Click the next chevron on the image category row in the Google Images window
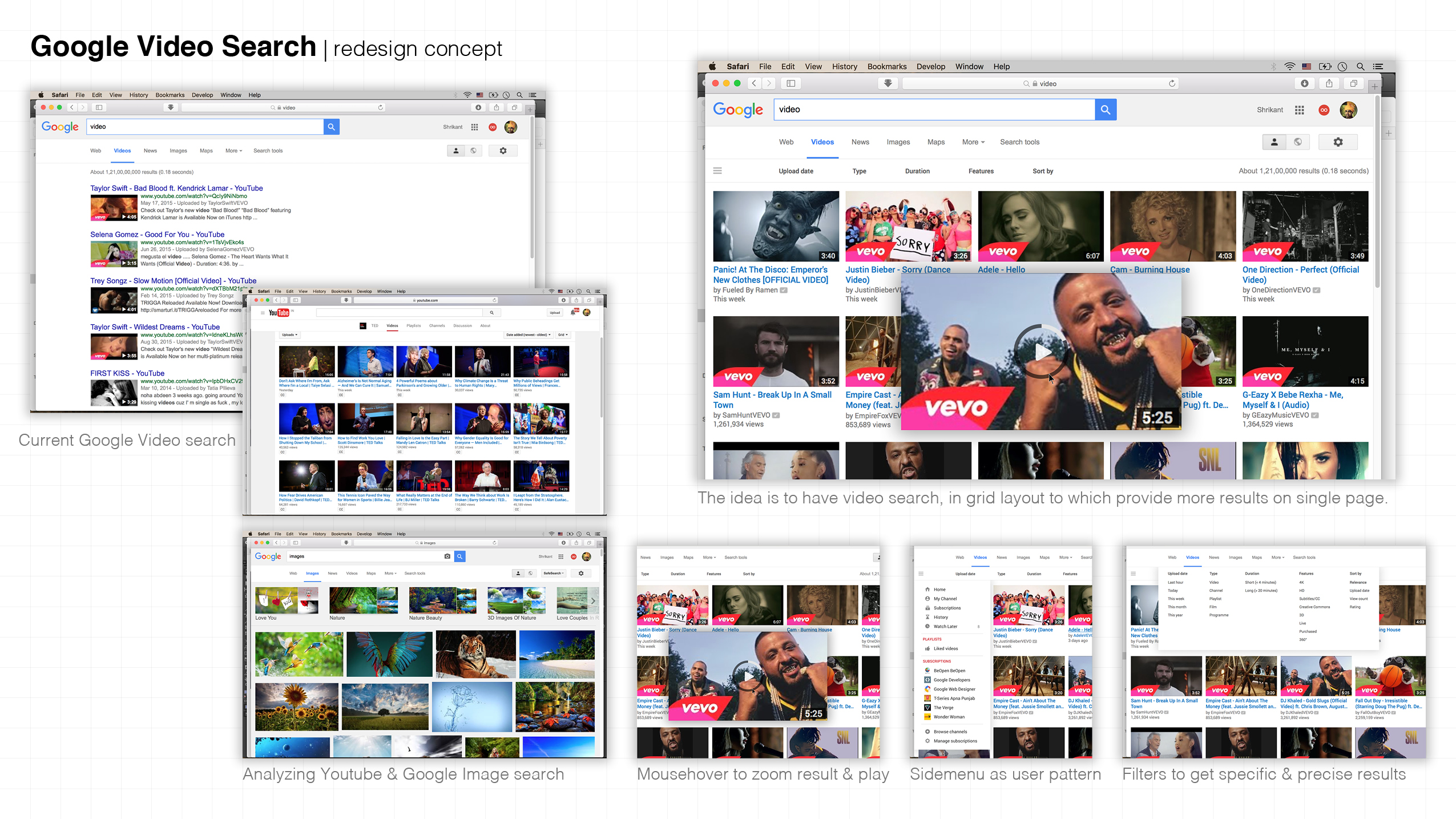The width and height of the screenshot is (1456, 819). 594,601
